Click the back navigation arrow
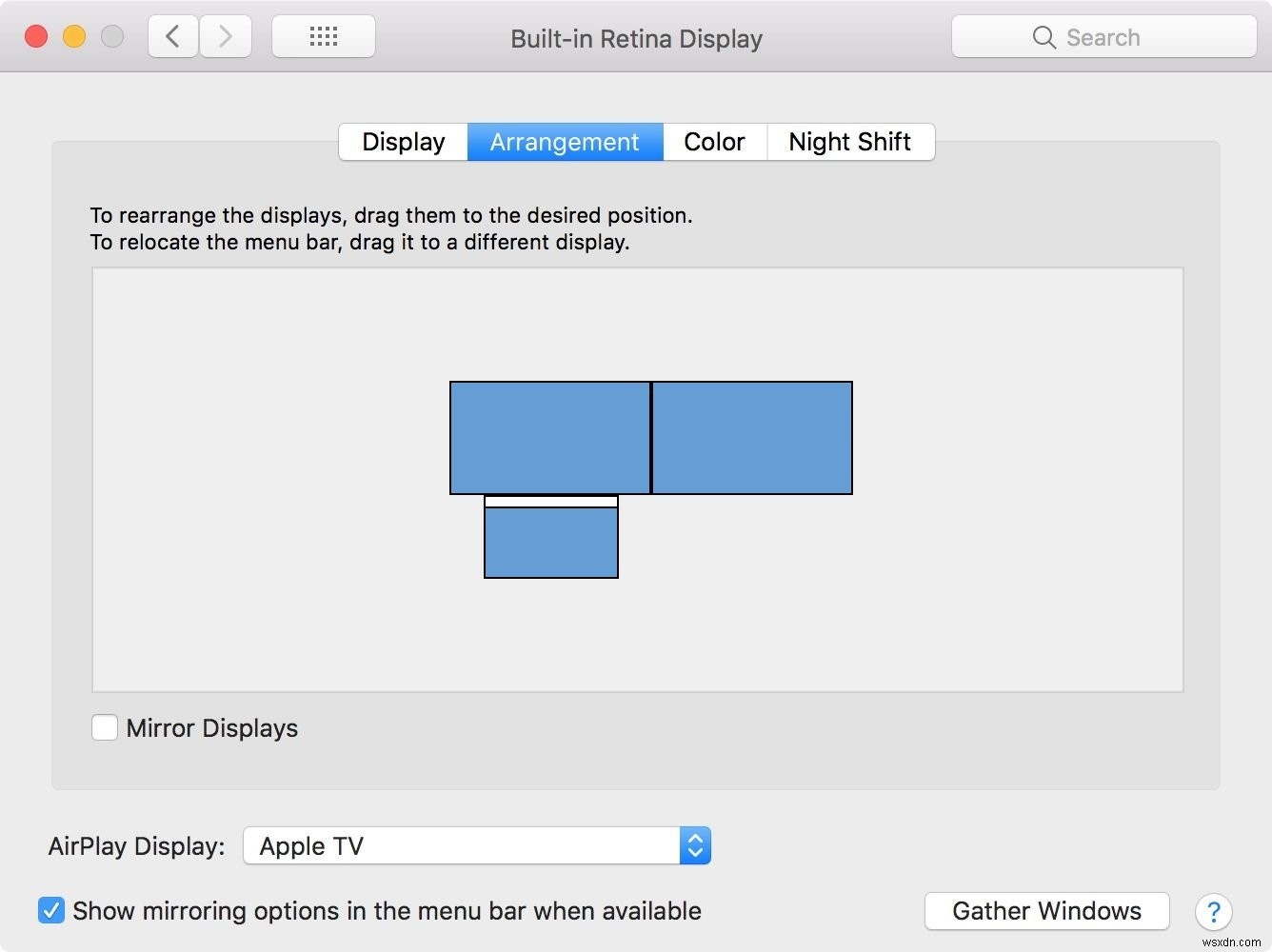The image size is (1272, 952). tap(172, 36)
